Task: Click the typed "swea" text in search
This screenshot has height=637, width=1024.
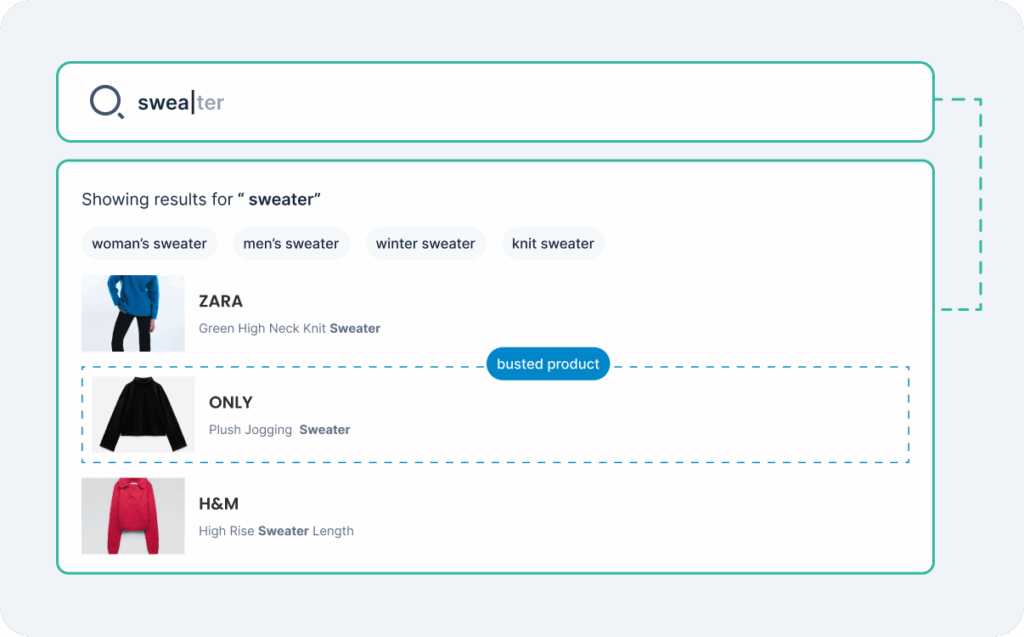Action: 162,102
